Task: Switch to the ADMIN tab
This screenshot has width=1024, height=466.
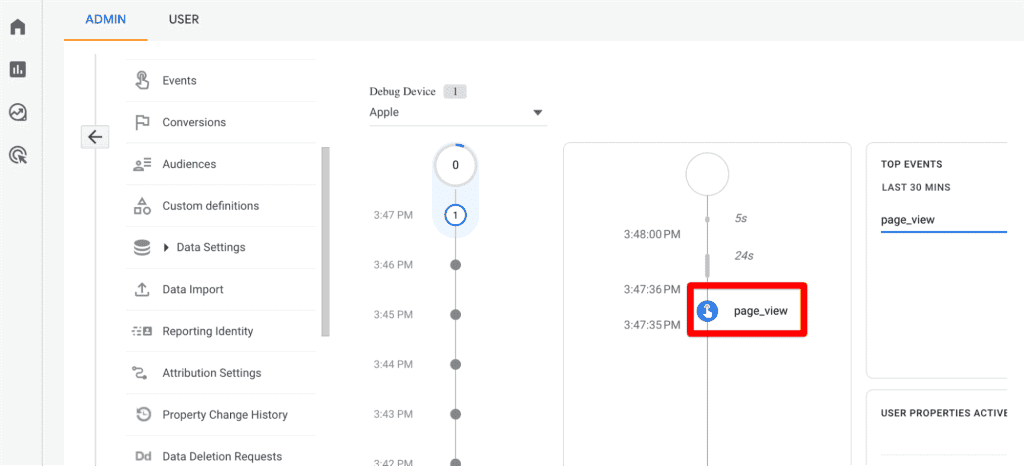Action: coord(106,20)
